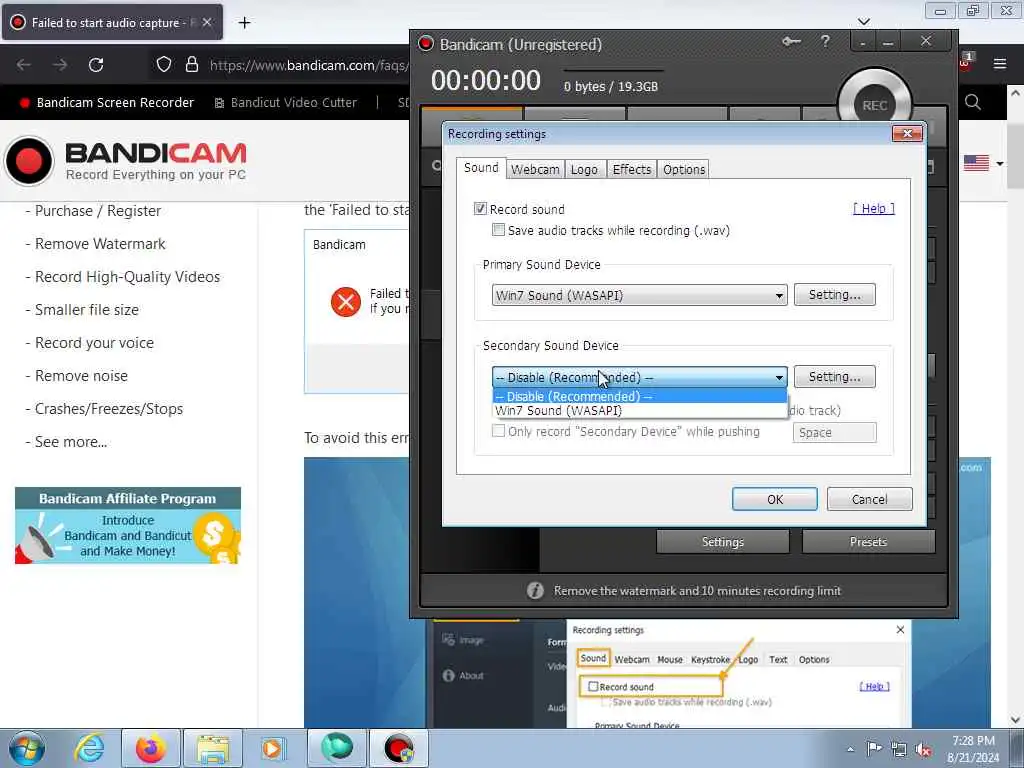Switch to the Effects tab
Image resolution: width=1024 pixels, height=768 pixels.
click(632, 170)
